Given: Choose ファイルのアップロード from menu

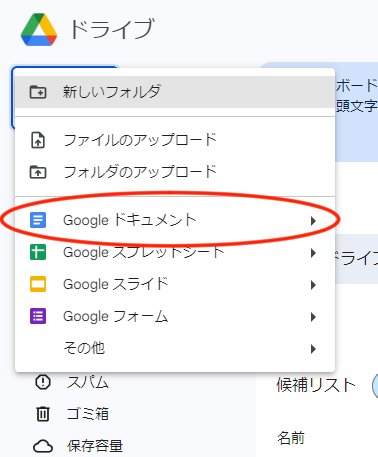Looking at the screenshot, I should click(x=175, y=140).
